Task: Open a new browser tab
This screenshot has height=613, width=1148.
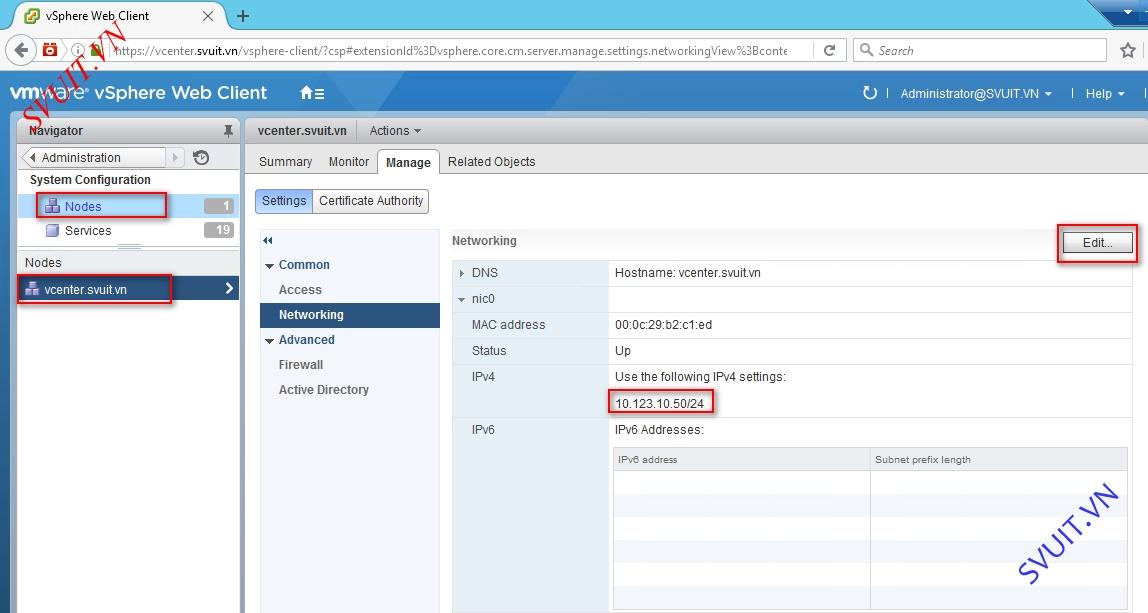Action: click(243, 15)
